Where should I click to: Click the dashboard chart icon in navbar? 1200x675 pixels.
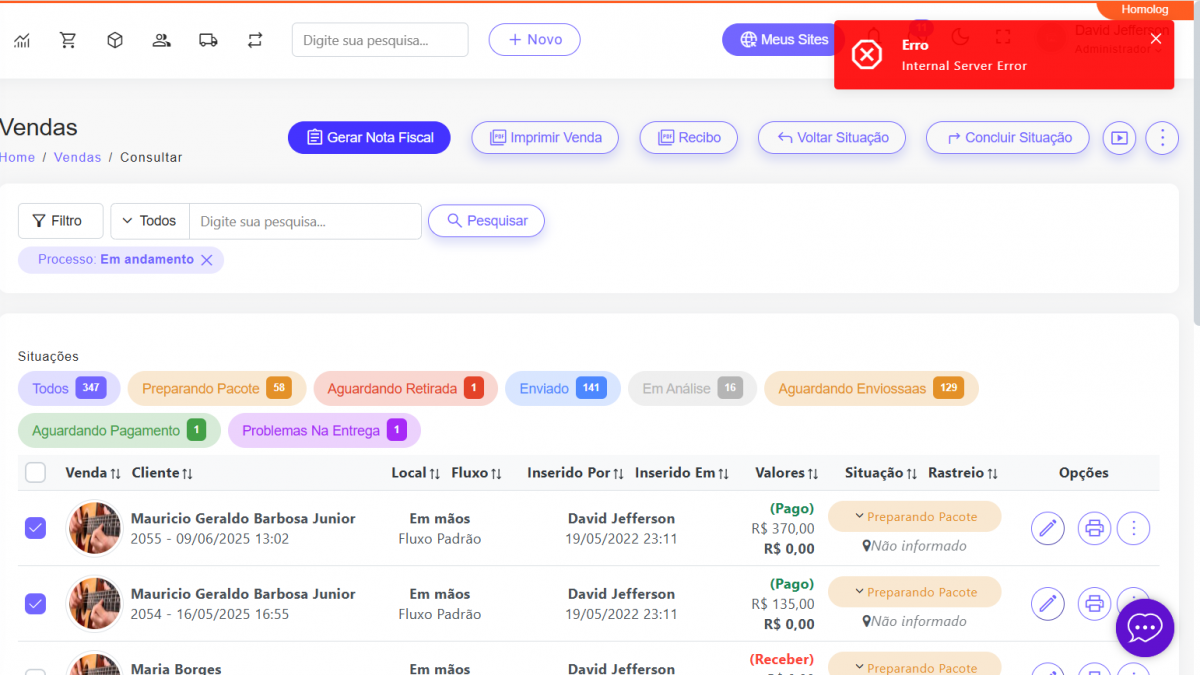pyautogui.click(x=22, y=40)
